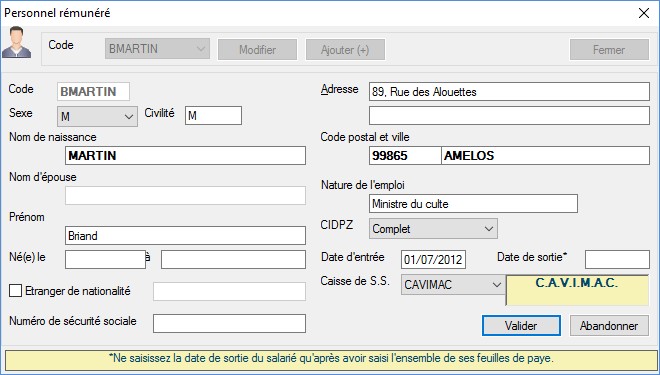Click the Modifier button
The width and height of the screenshot is (660, 375).
pyautogui.click(x=257, y=50)
